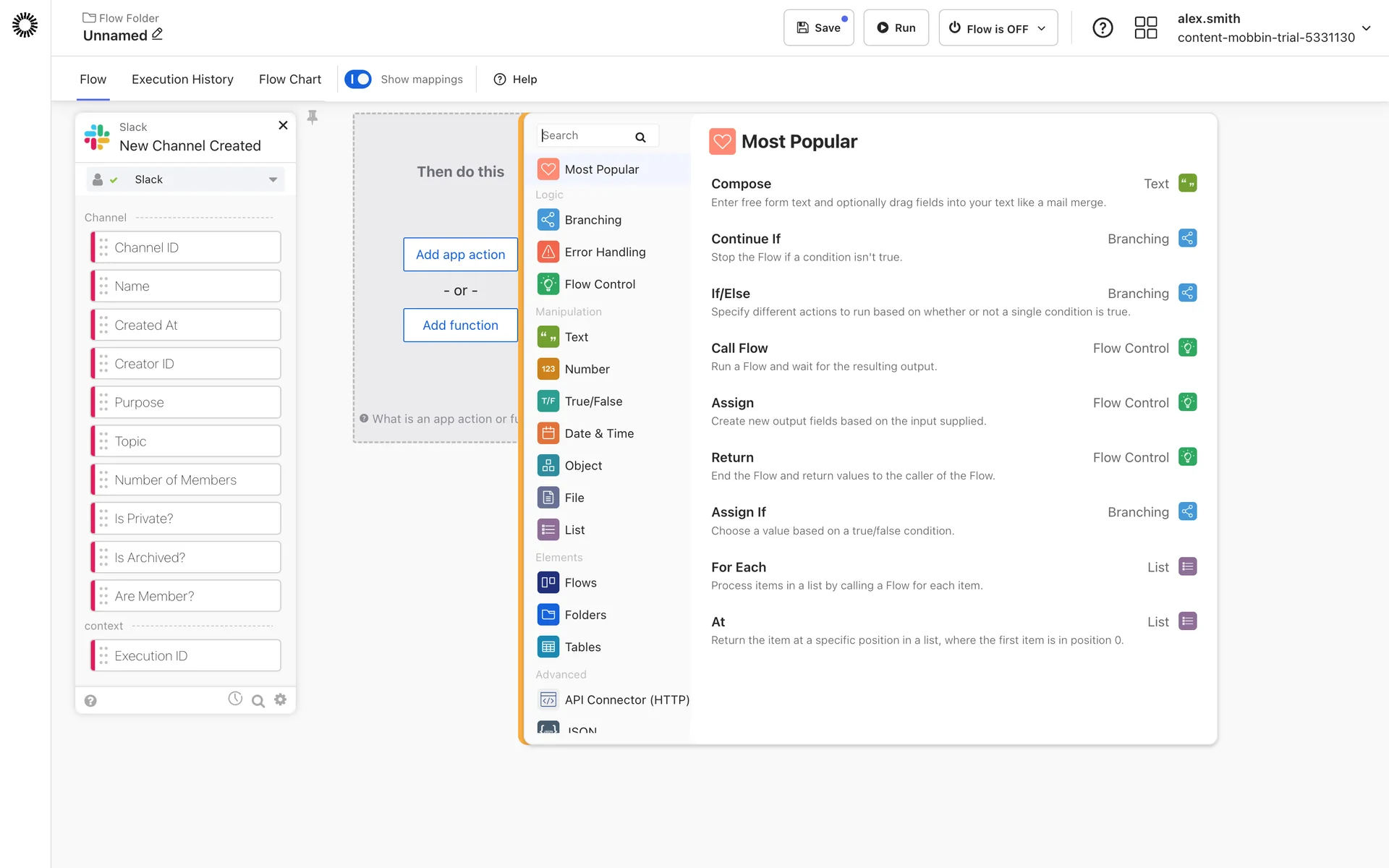This screenshot has width=1389, height=868.
Task: Click the help question mark in header
Action: tap(1102, 28)
